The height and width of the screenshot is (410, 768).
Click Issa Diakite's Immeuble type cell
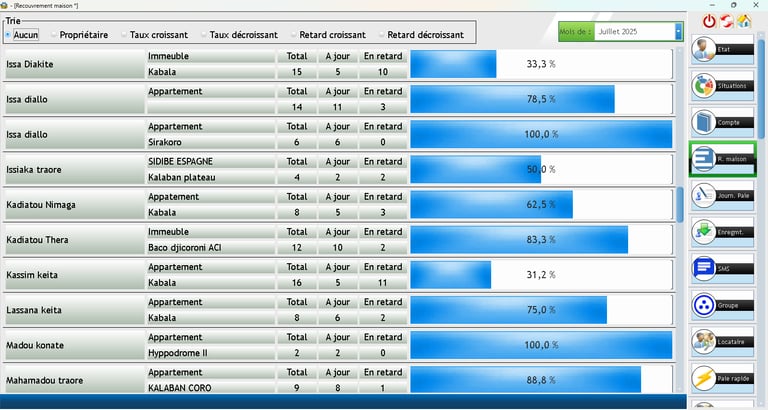click(x=211, y=56)
